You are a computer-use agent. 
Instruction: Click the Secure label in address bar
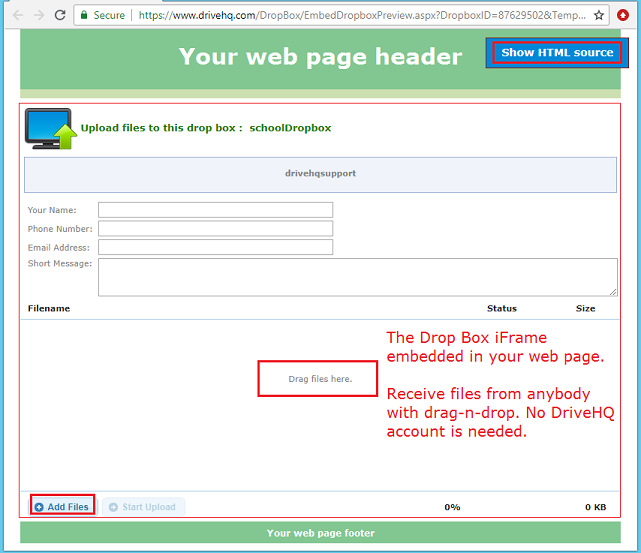[109, 15]
